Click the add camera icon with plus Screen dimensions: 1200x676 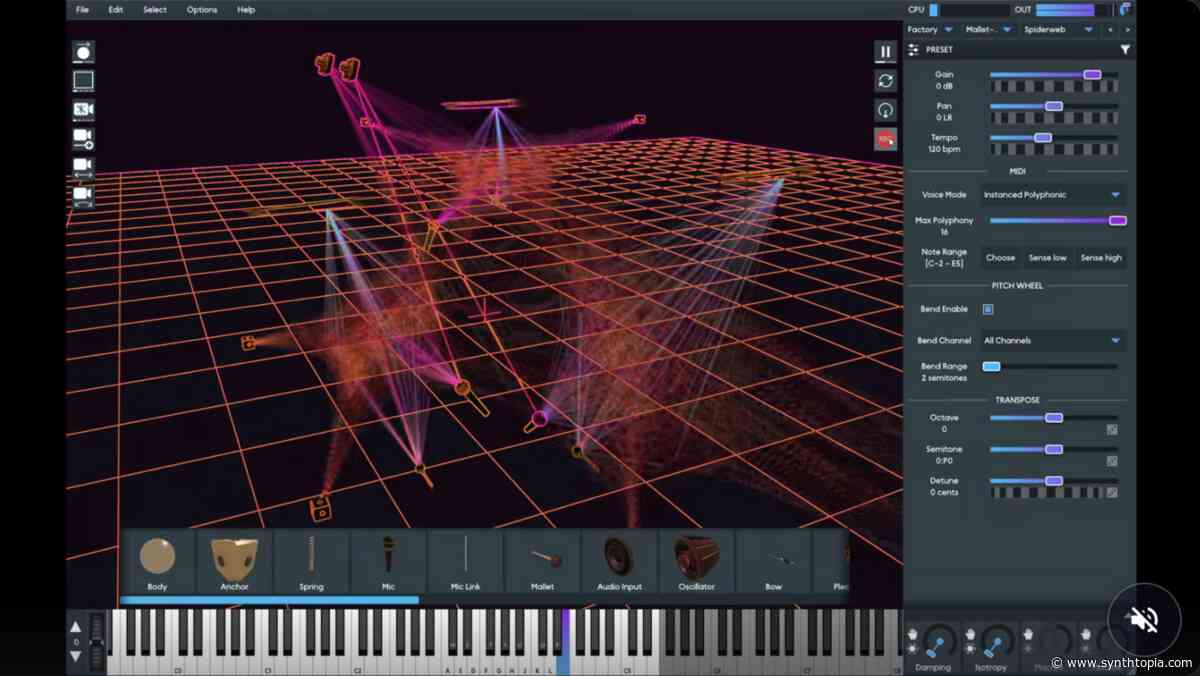point(83,138)
